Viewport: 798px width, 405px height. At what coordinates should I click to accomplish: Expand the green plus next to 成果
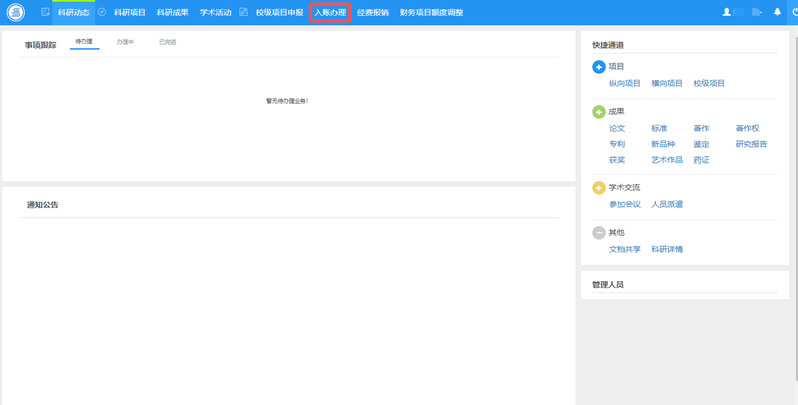click(599, 112)
